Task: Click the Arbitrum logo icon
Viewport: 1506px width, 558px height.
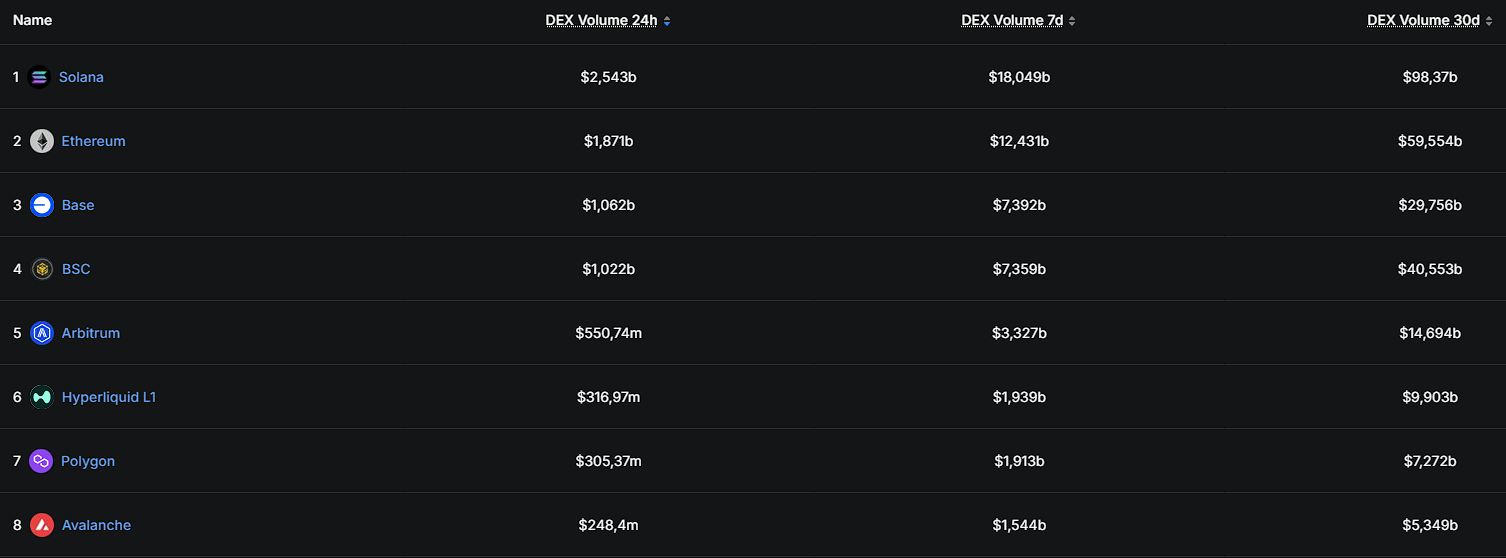Action: [42, 333]
